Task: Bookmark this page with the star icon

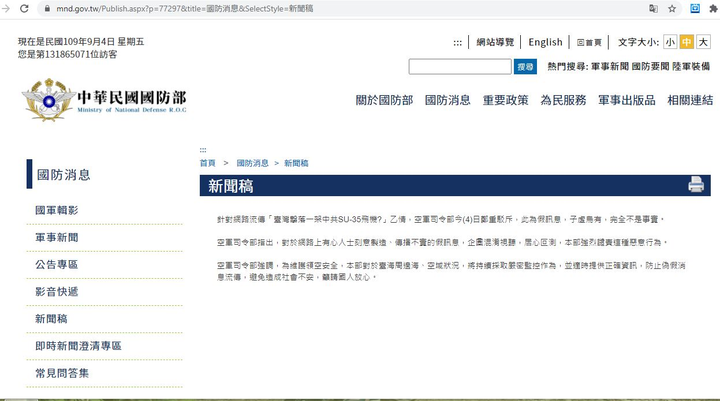Action: tap(673, 8)
